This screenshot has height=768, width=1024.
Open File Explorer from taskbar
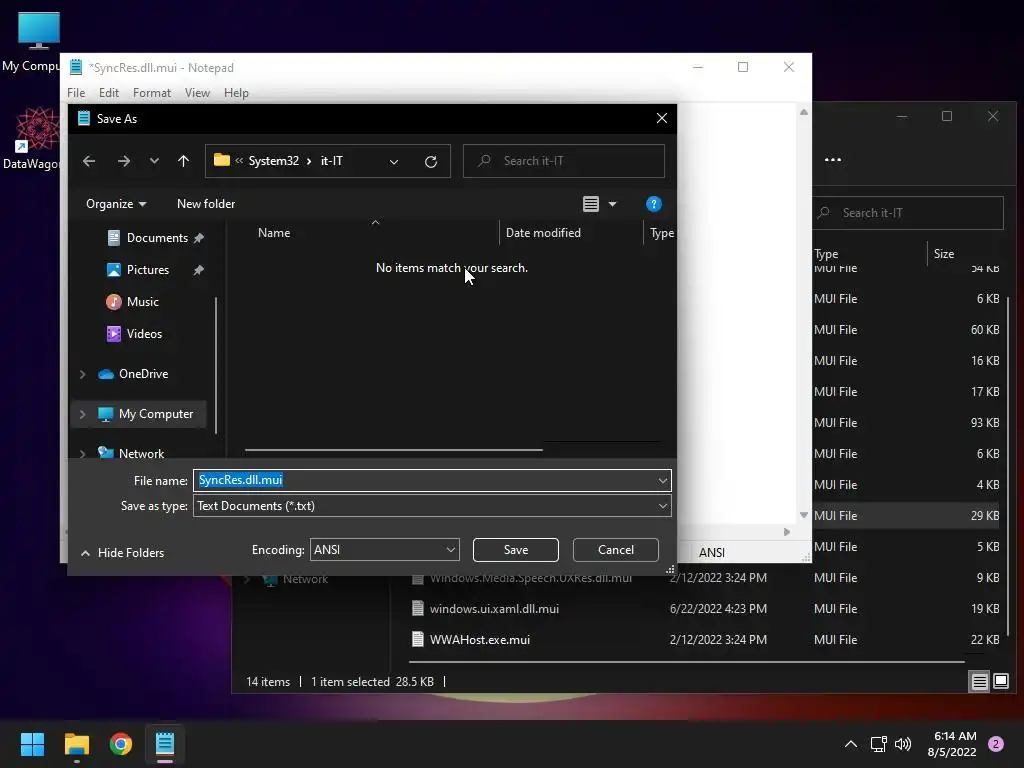click(x=76, y=744)
